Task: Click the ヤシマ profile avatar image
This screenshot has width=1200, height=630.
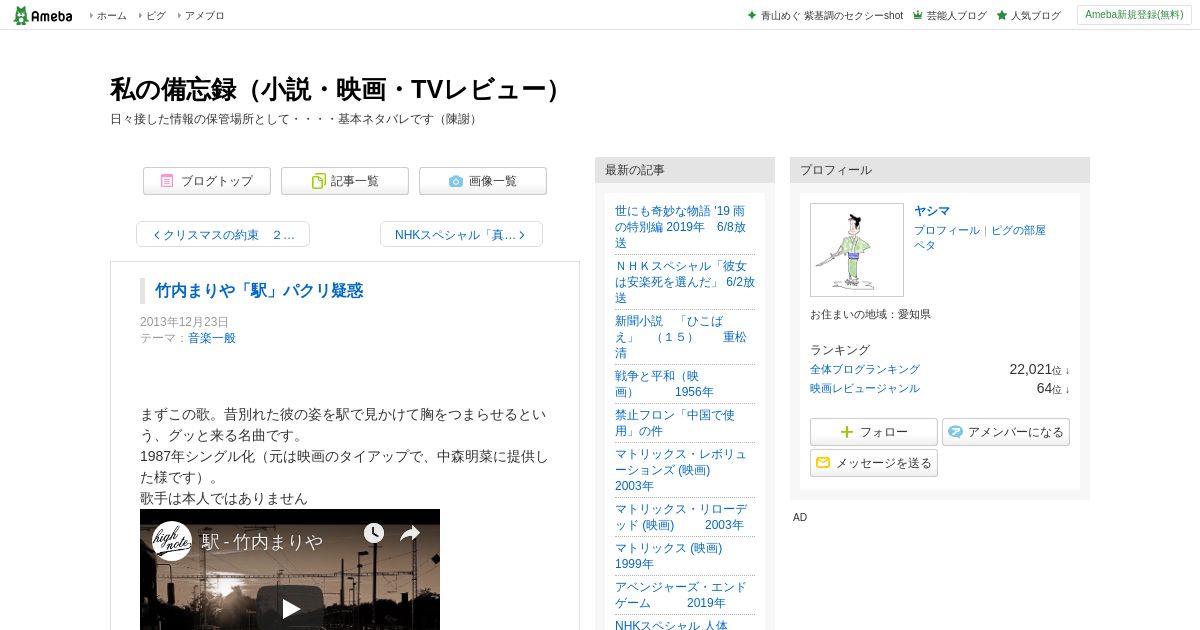Action: click(x=857, y=250)
